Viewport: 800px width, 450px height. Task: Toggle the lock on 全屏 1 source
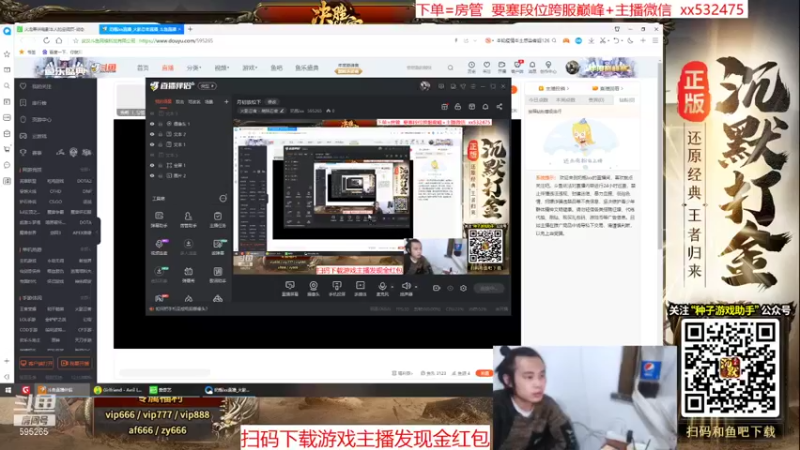pyautogui.click(x=160, y=165)
